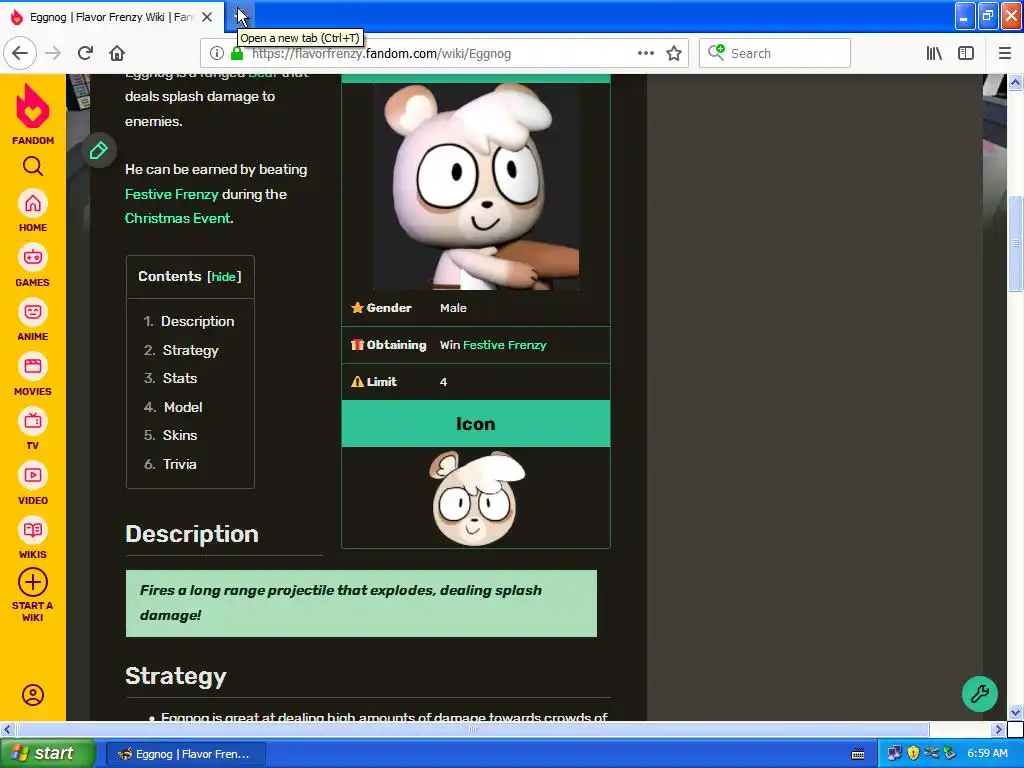This screenshot has width=1024, height=768.
Task: Open Festive Frenzy link in Obtaining row
Action: 505,345
